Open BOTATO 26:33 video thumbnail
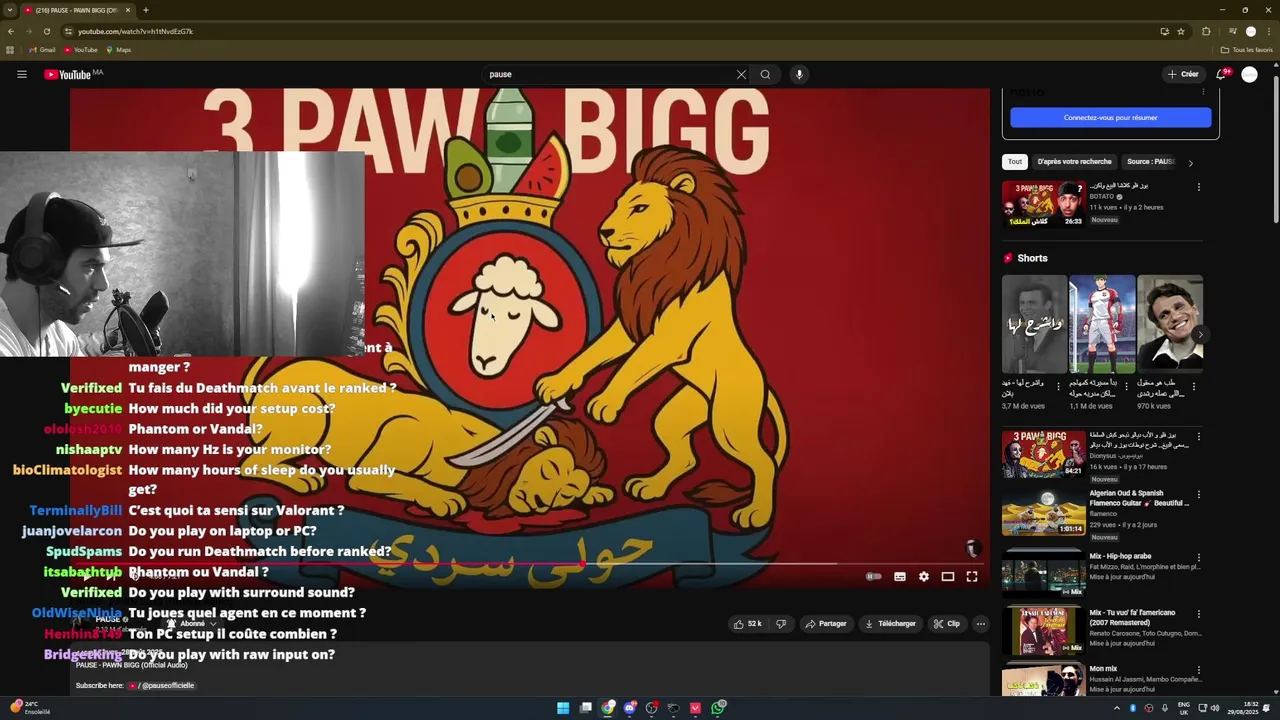Image resolution: width=1280 pixels, height=720 pixels. 1043,204
